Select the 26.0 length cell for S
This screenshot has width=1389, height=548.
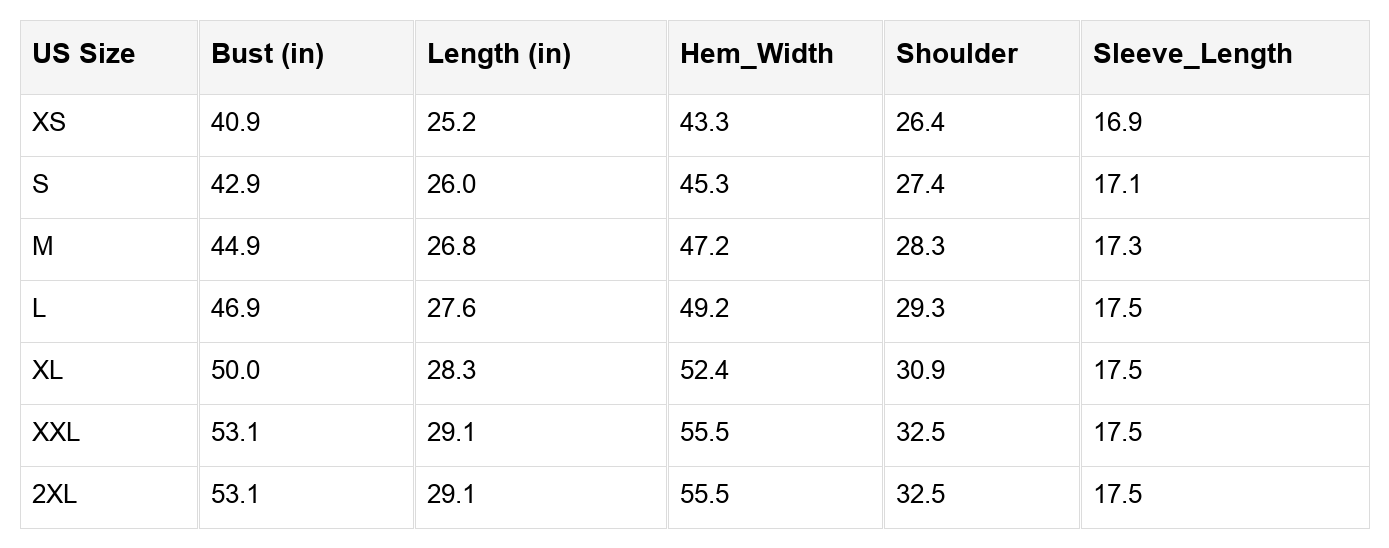[x=452, y=185]
